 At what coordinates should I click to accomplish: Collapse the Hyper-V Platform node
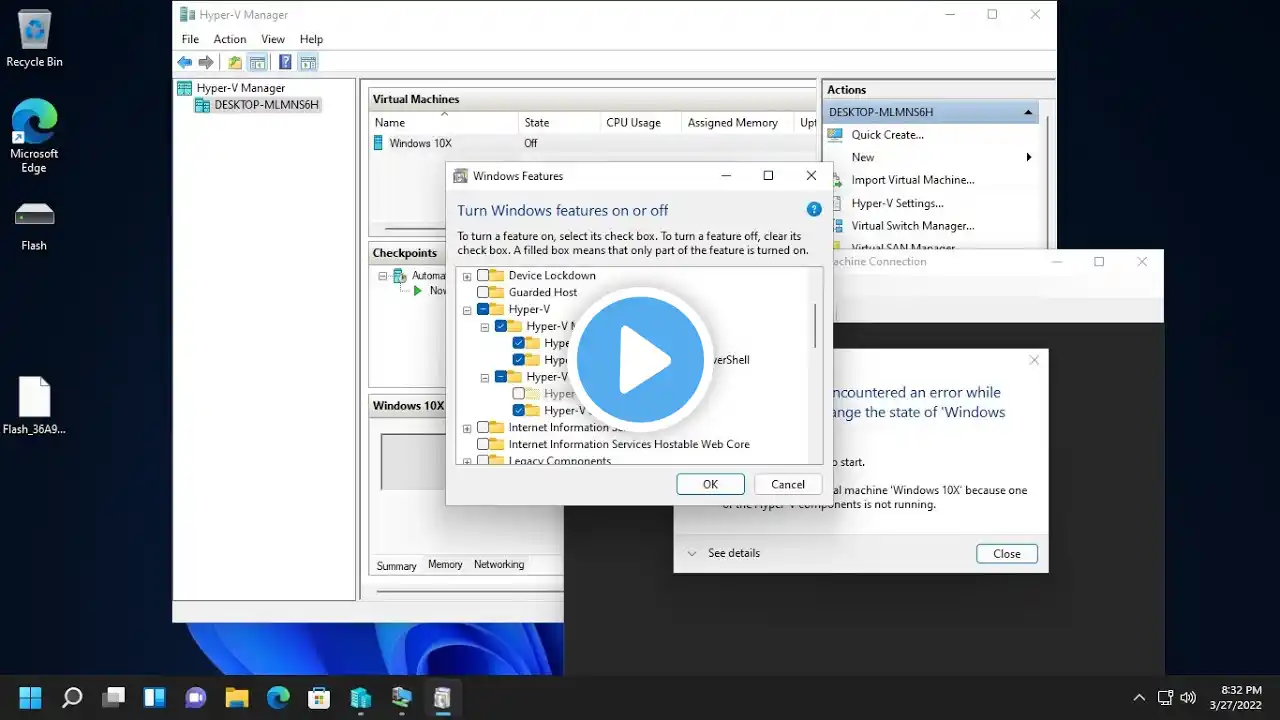pos(485,378)
